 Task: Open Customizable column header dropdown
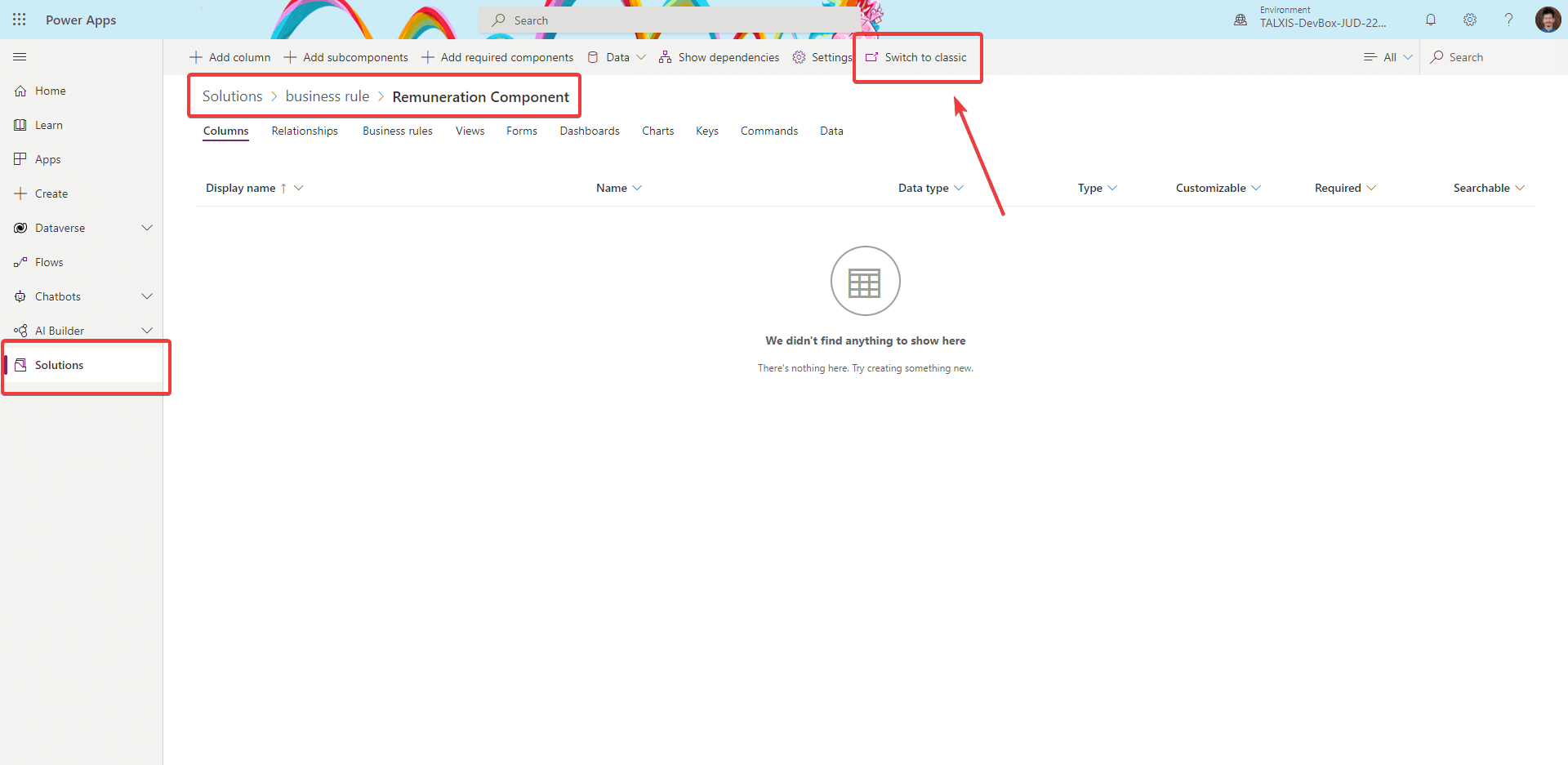[1256, 188]
